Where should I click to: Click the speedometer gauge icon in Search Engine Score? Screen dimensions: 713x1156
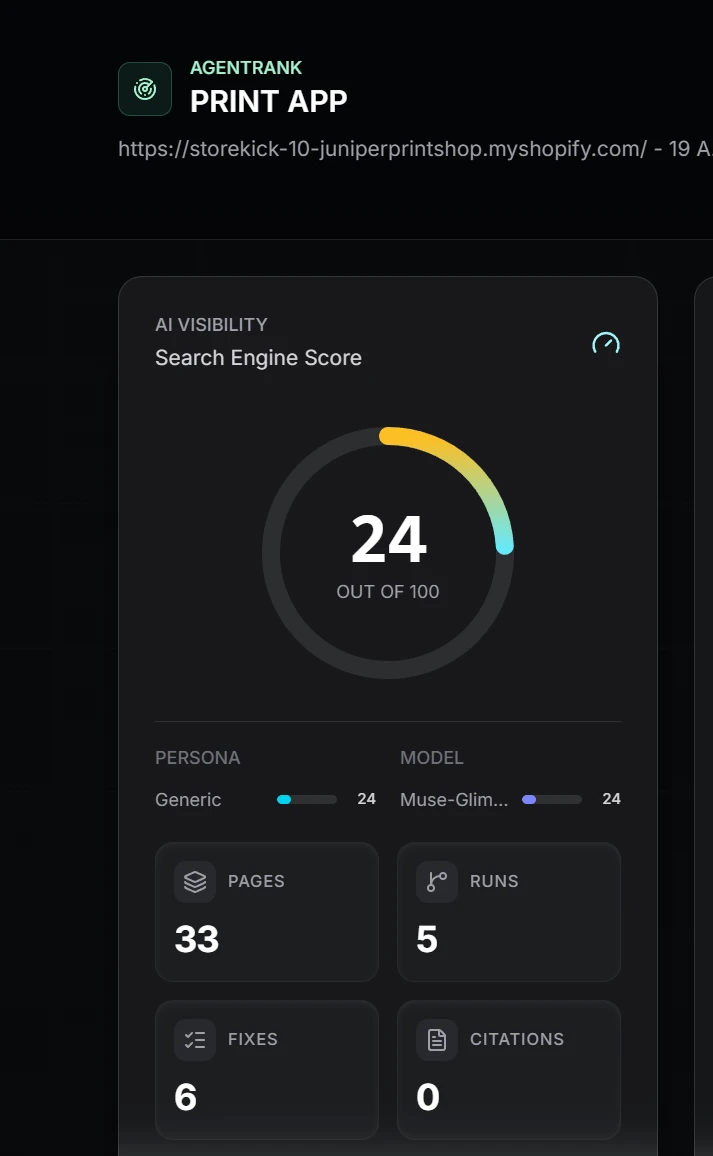coord(606,344)
